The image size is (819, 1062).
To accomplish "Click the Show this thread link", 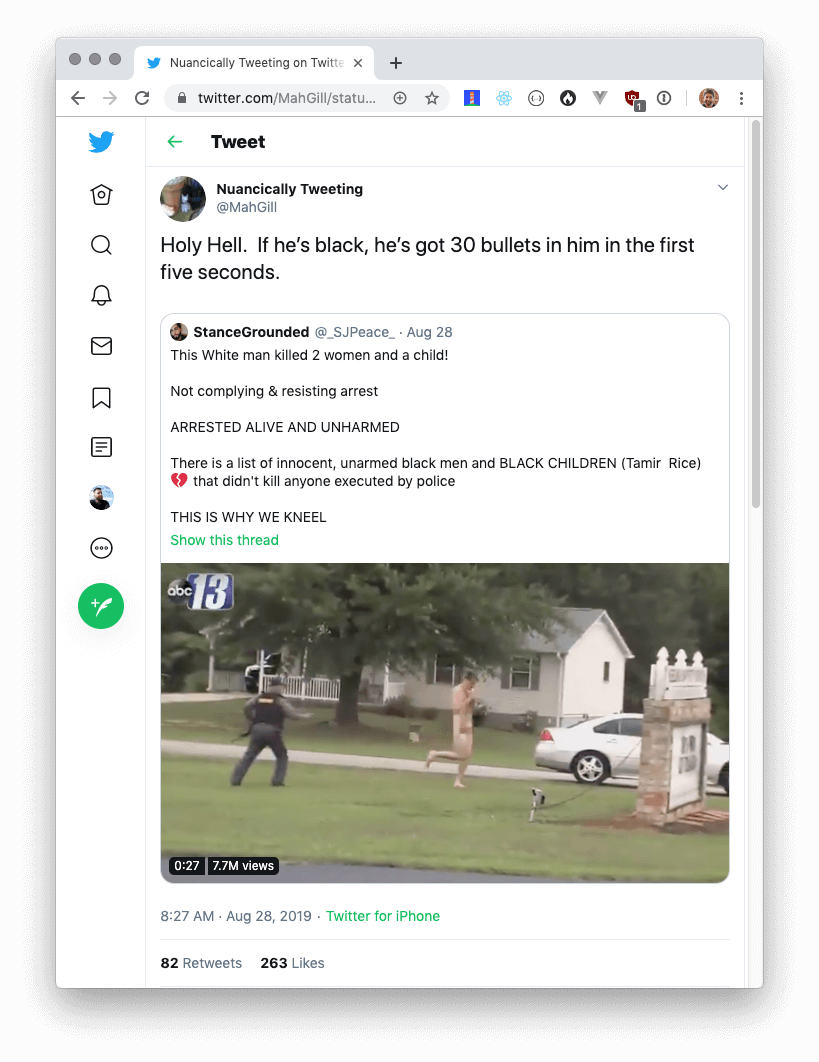I will (x=224, y=540).
